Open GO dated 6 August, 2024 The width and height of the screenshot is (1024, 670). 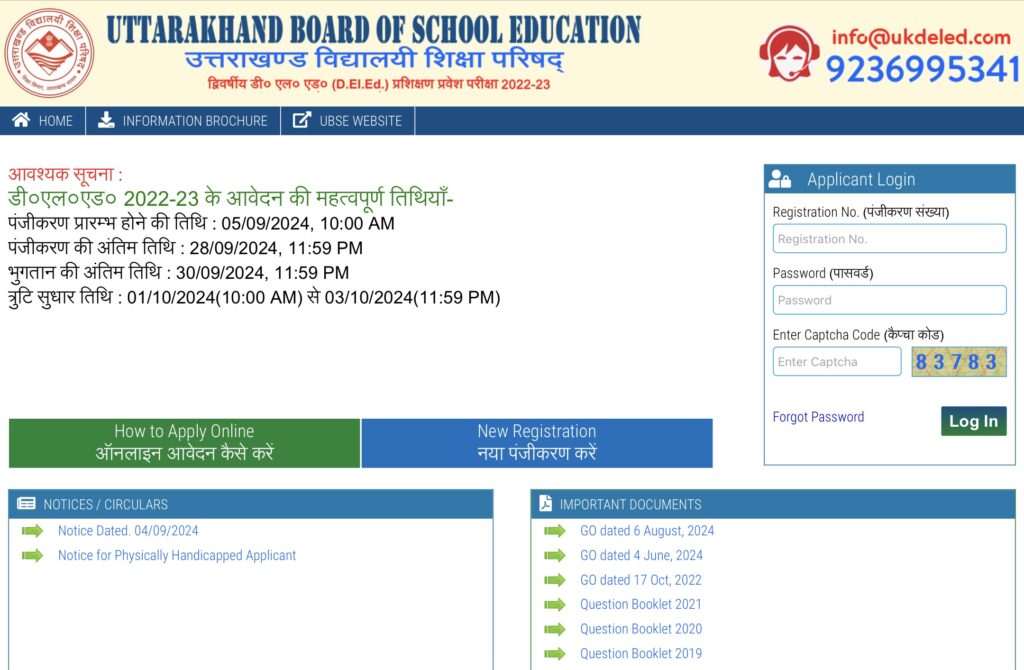(647, 531)
